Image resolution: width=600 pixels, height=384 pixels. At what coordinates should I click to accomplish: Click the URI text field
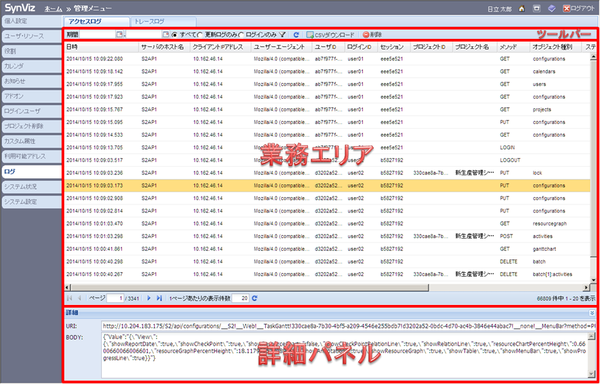(349, 326)
